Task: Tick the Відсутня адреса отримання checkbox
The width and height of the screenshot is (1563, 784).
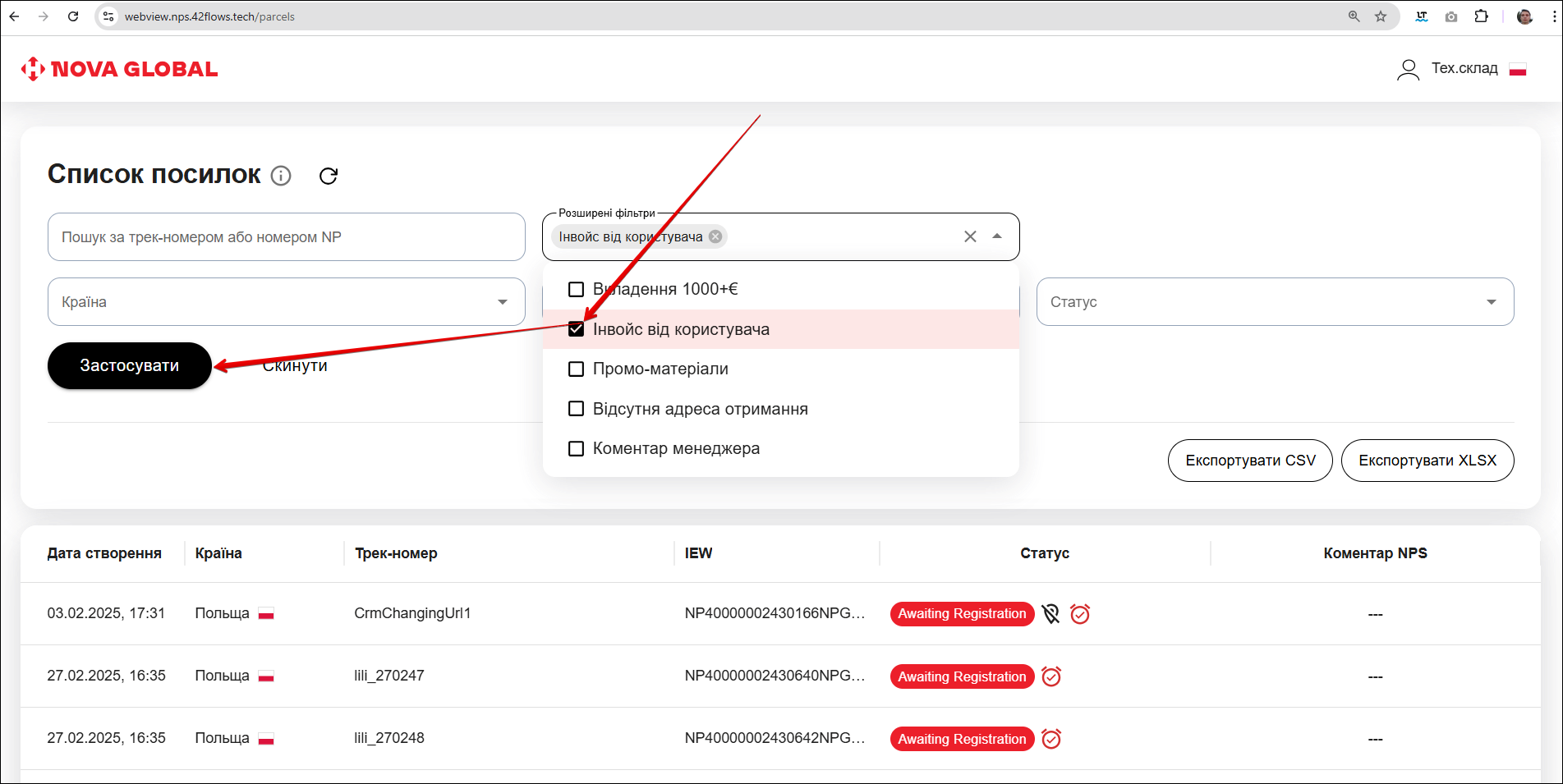Action: click(577, 409)
